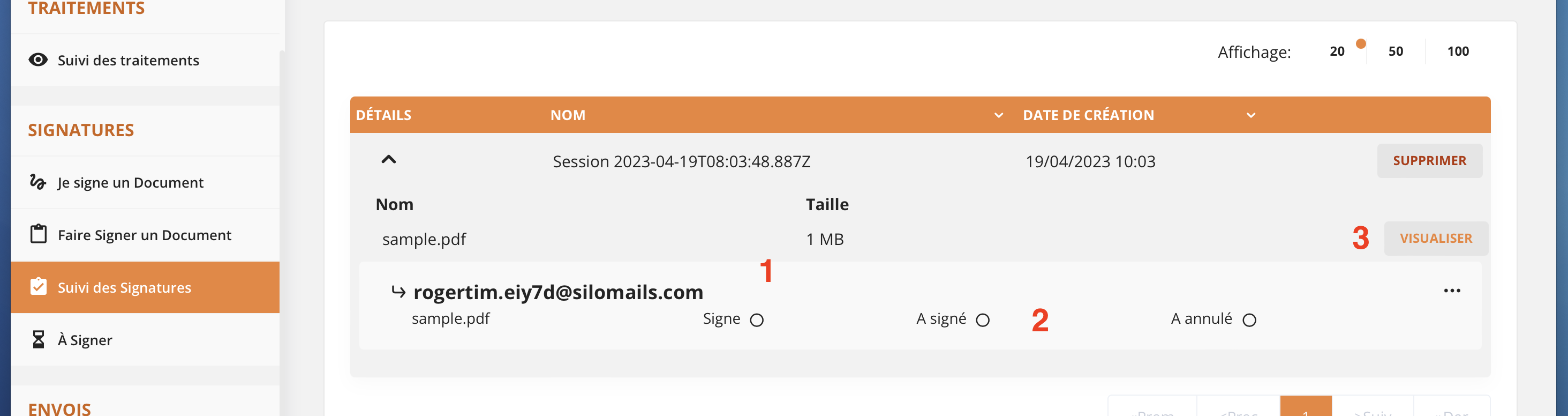Open Je signe un Document menu item
The width and height of the screenshot is (1568, 416).
click(130, 182)
